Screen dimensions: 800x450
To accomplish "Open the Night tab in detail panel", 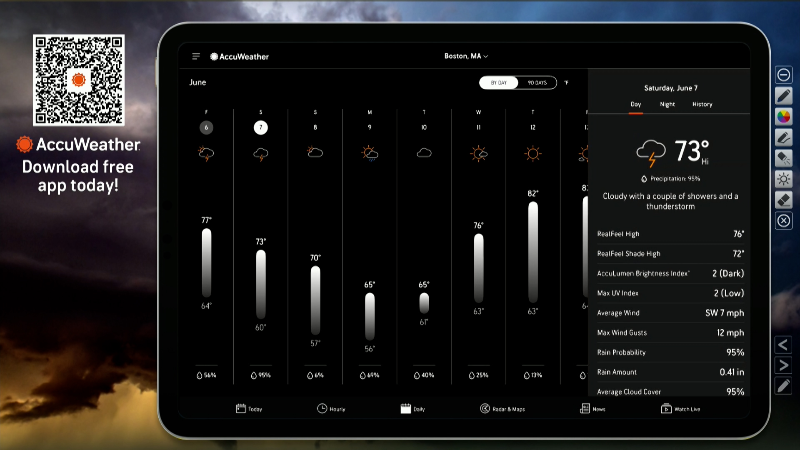I will [667, 104].
